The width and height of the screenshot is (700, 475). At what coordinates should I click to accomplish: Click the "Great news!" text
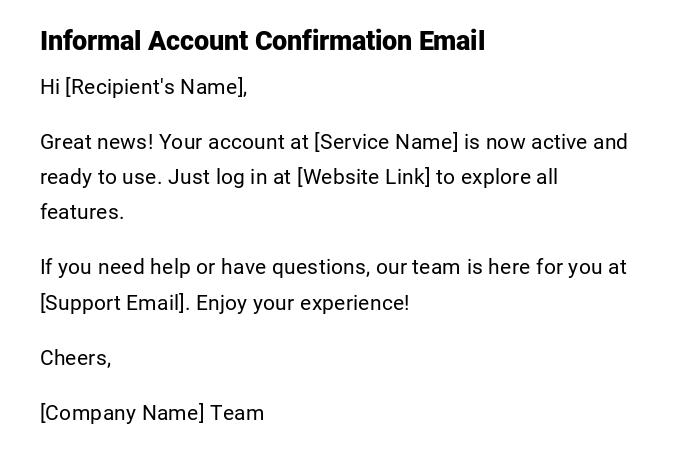point(97,142)
